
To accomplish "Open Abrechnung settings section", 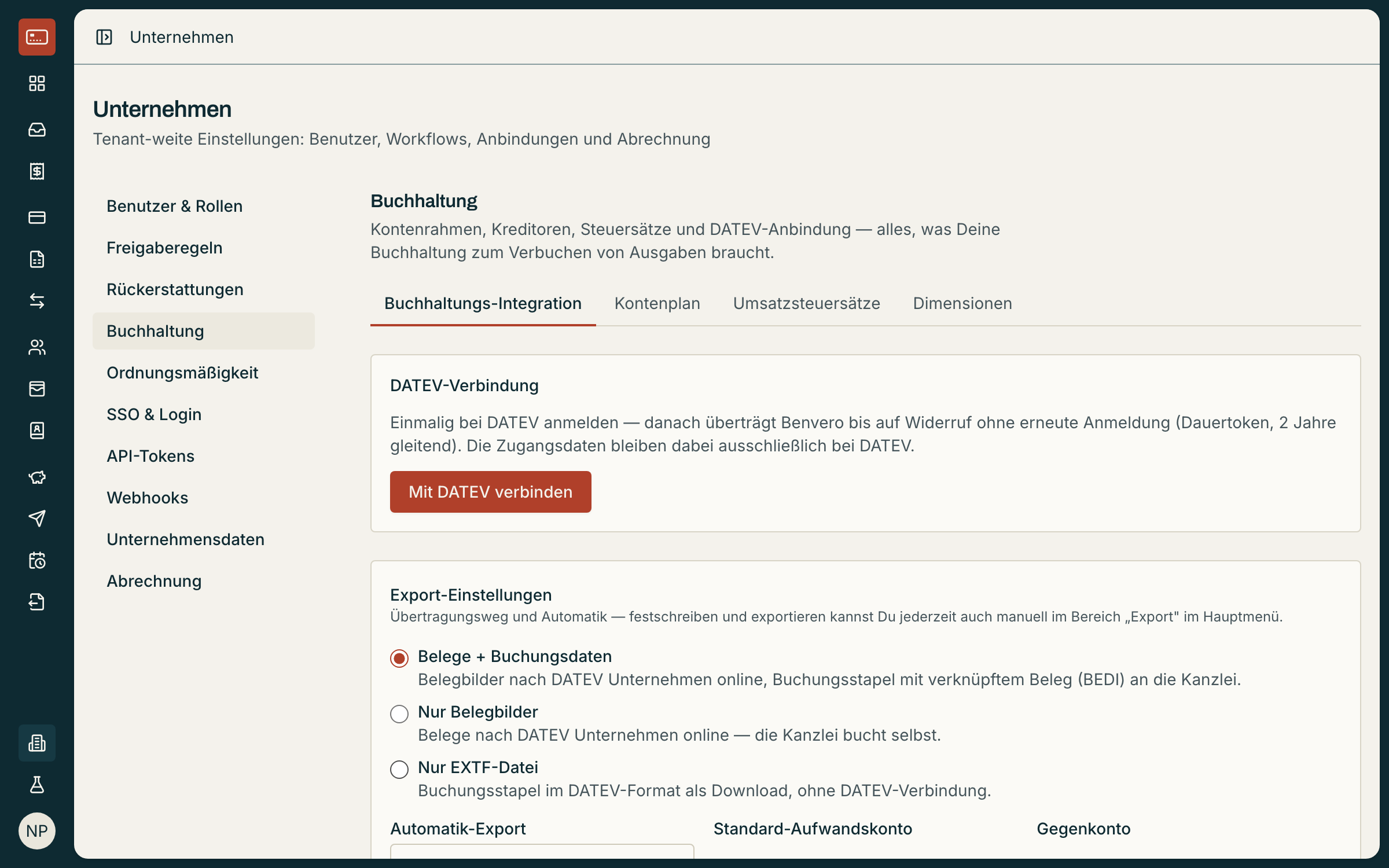I will [x=204, y=581].
